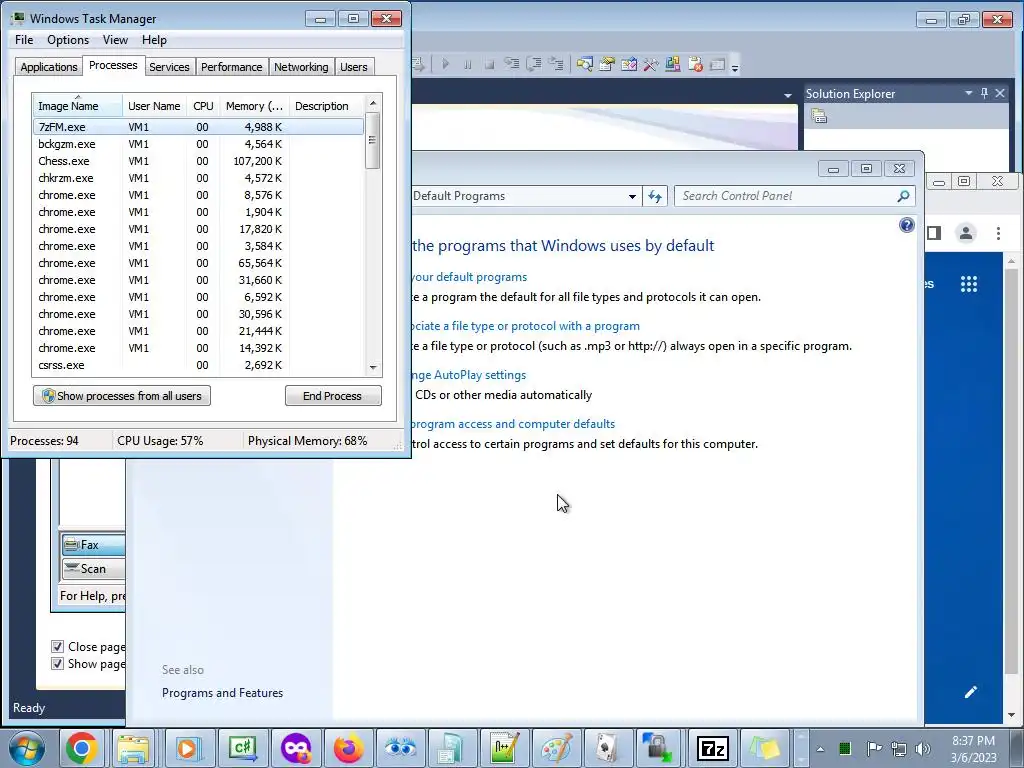Click the Chrome page vertical scrollbar
The width and height of the screenshot is (1024, 768).
pyautogui.click(x=1011, y=470)
